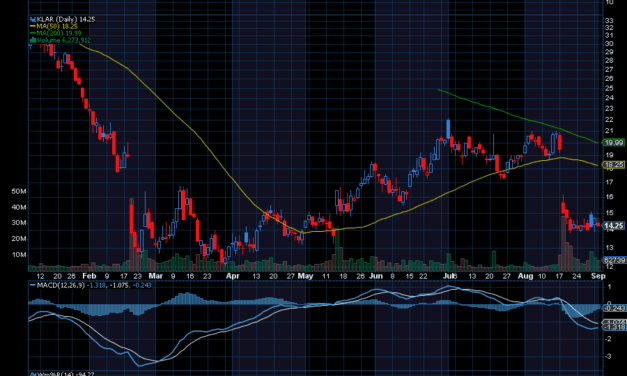Select the MACD(12,26,9) indicator label

click(61, 285)
